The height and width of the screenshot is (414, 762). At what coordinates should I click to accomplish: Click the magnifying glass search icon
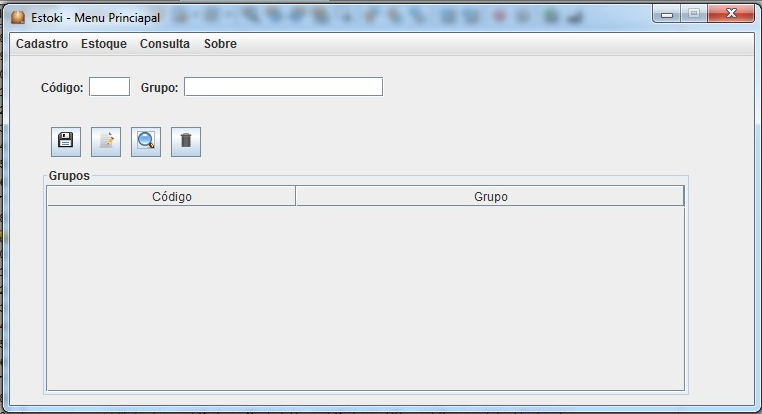pyautogui.click(x=146, y=141)
